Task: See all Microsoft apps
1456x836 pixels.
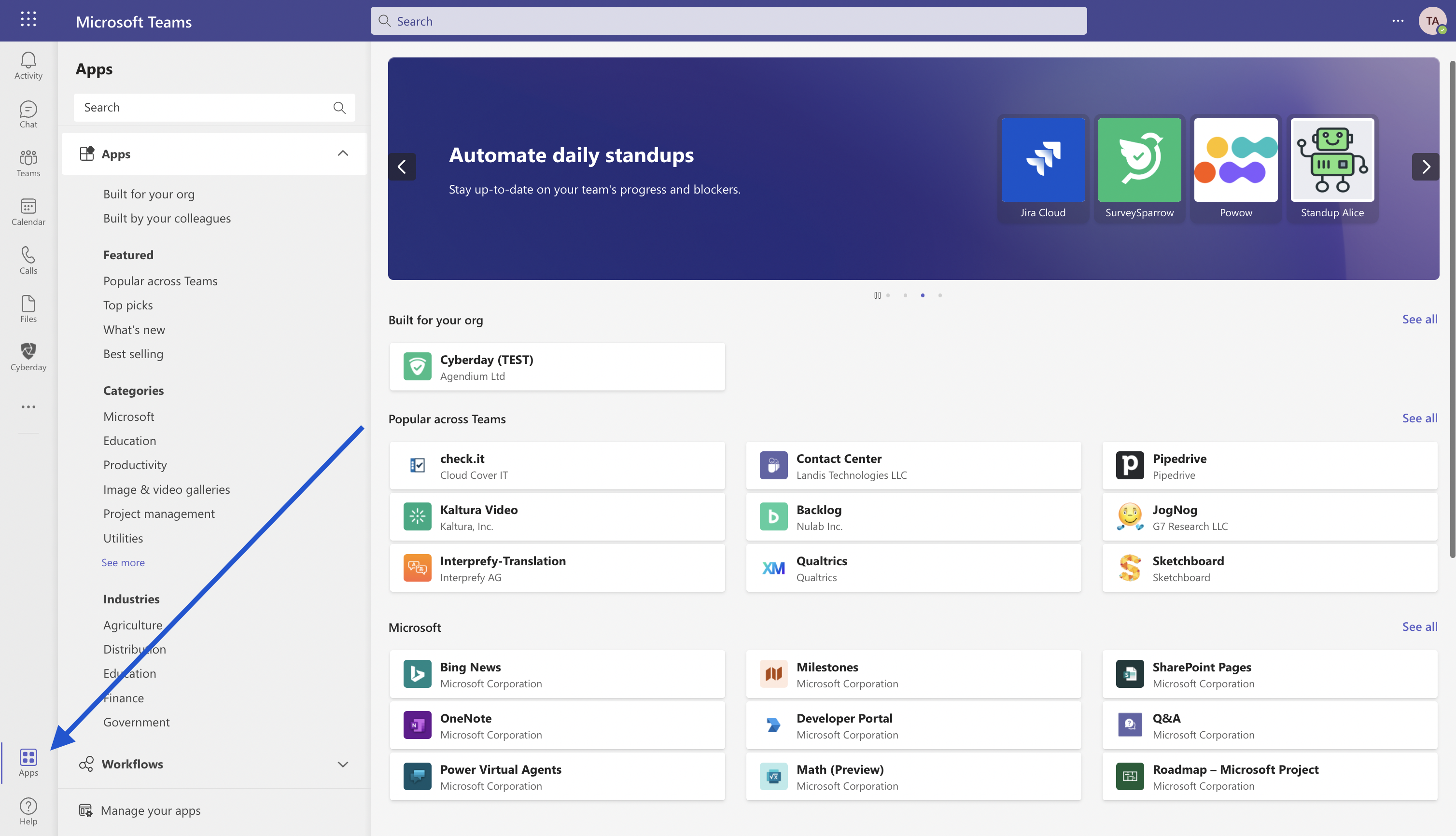Action: [1419, 627]
